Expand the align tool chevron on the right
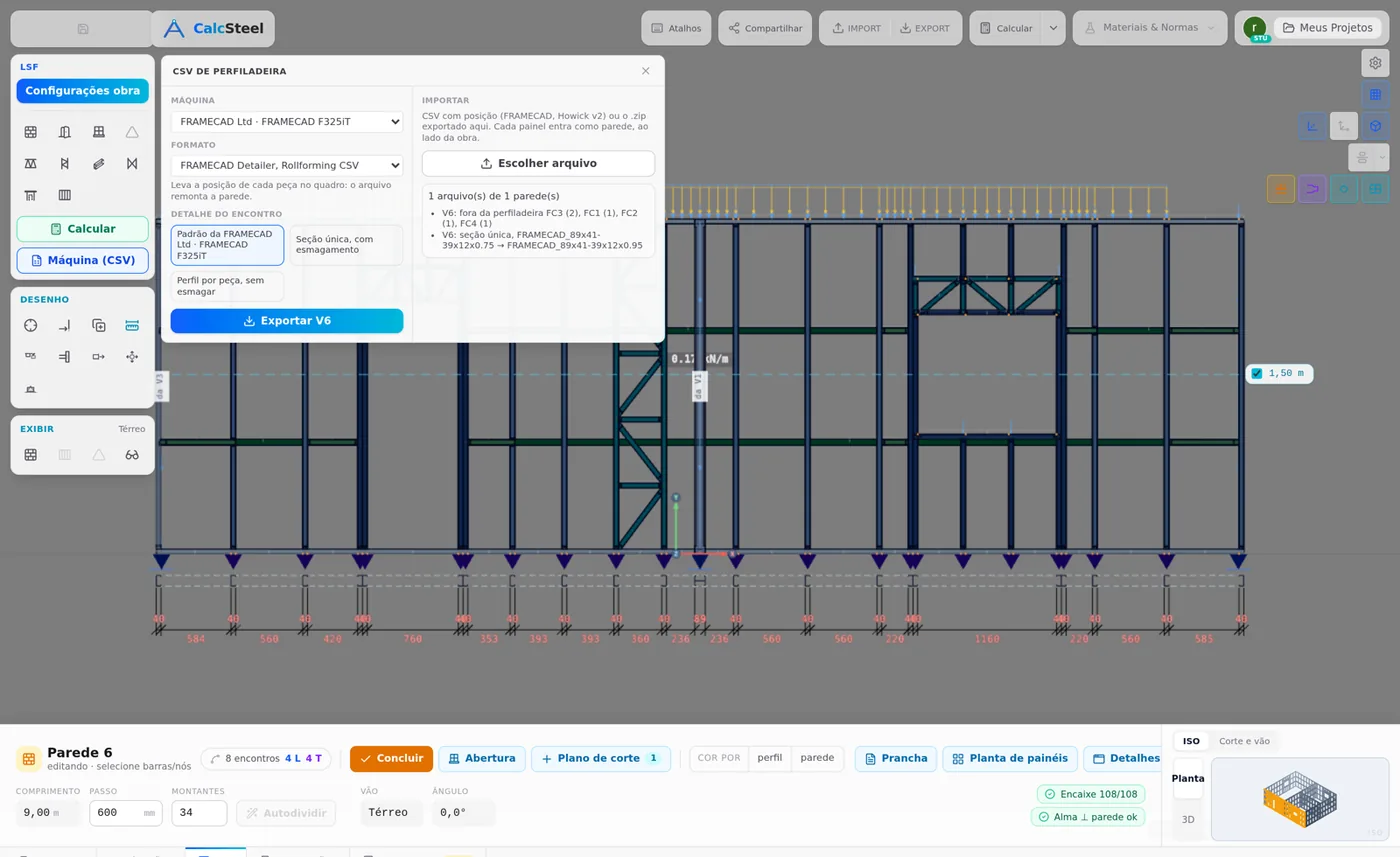The width and height of the screenshot is (1400, 857). [x=1382, y=157]
